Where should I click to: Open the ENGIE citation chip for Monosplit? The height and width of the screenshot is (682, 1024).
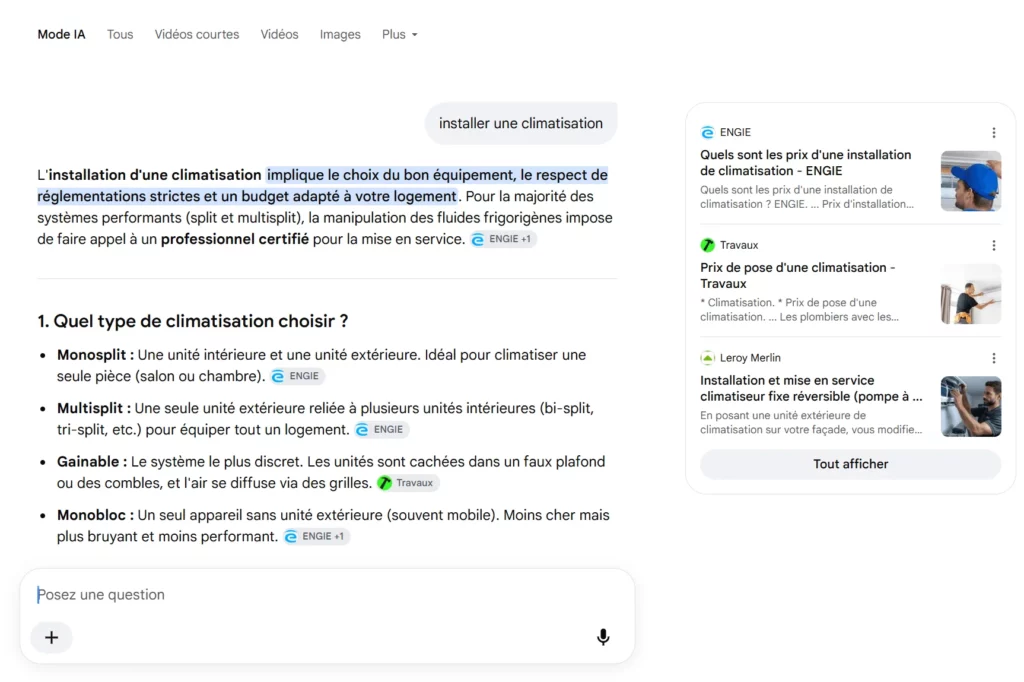[297, 376]
